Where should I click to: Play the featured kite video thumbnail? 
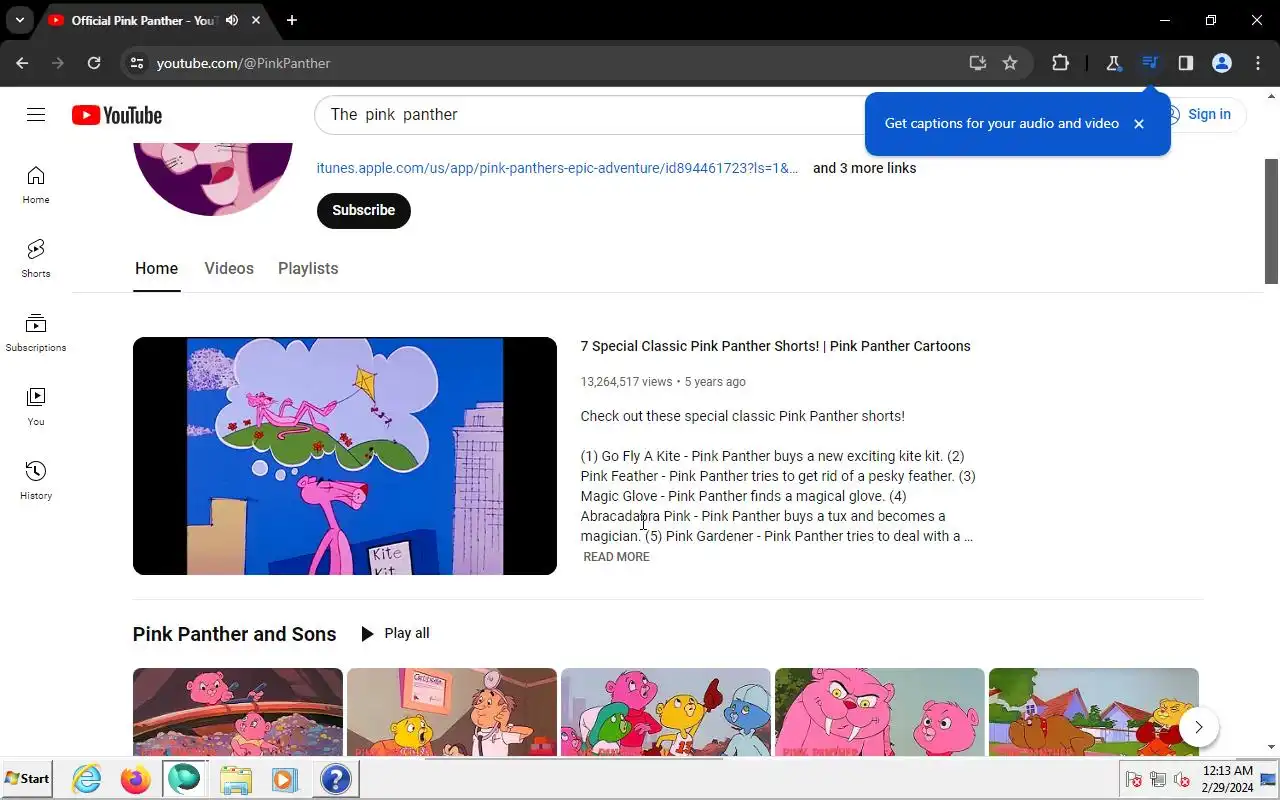point(345,456)
